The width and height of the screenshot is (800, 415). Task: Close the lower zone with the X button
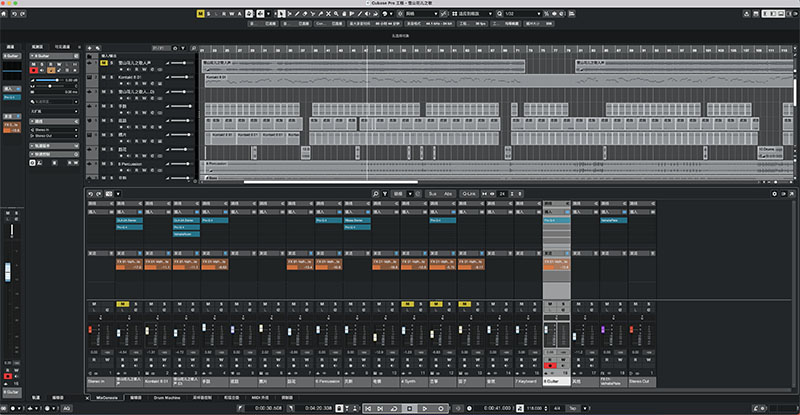click(x=87, y=398)
